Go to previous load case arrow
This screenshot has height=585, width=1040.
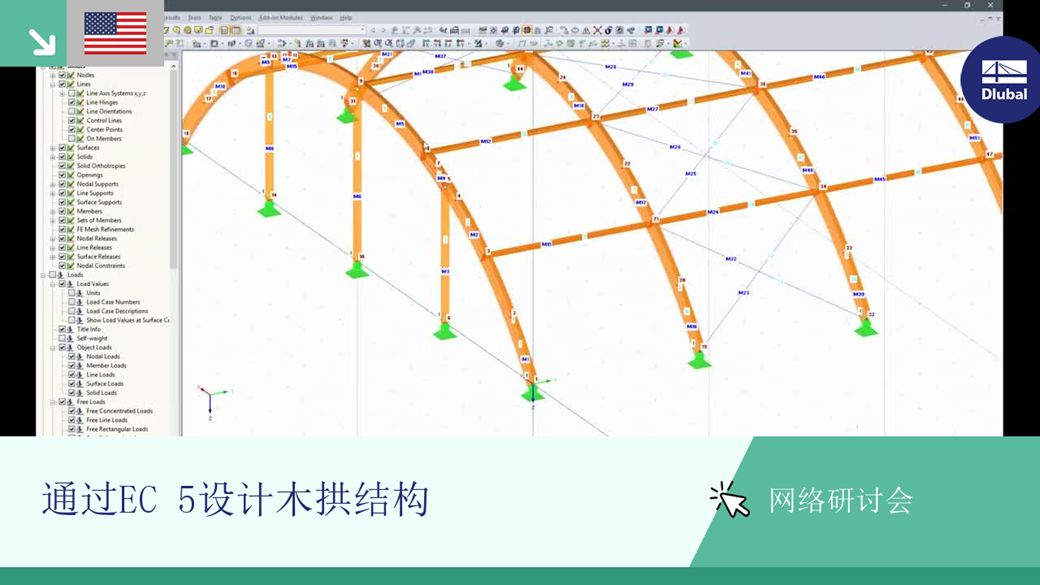coord(373,31)
